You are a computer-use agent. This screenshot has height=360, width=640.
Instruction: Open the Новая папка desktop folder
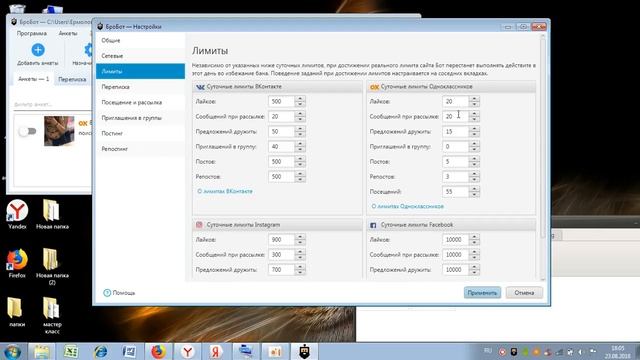pyautogui.click(x=52, y=214)
